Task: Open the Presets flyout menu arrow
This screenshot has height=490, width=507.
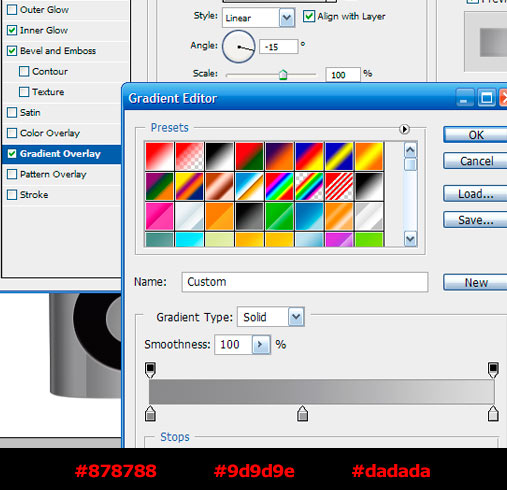Action: 404,129
